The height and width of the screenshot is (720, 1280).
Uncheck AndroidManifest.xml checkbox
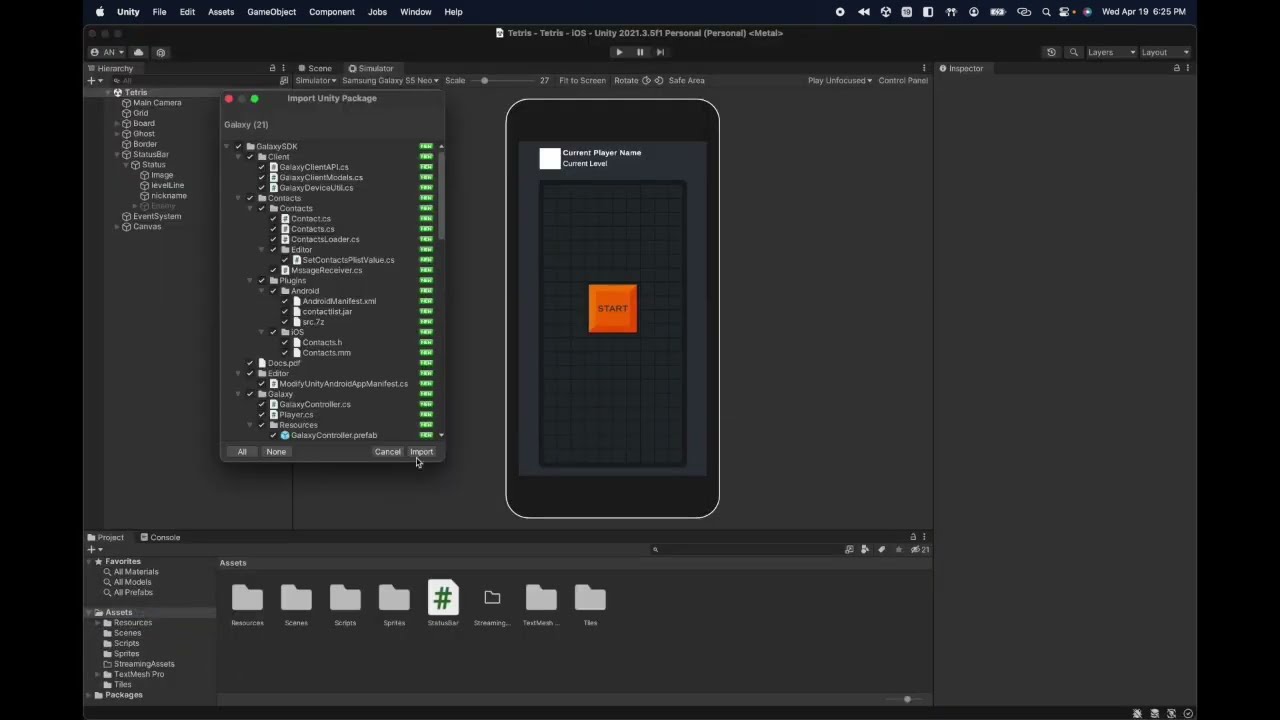tap(284, 301)
